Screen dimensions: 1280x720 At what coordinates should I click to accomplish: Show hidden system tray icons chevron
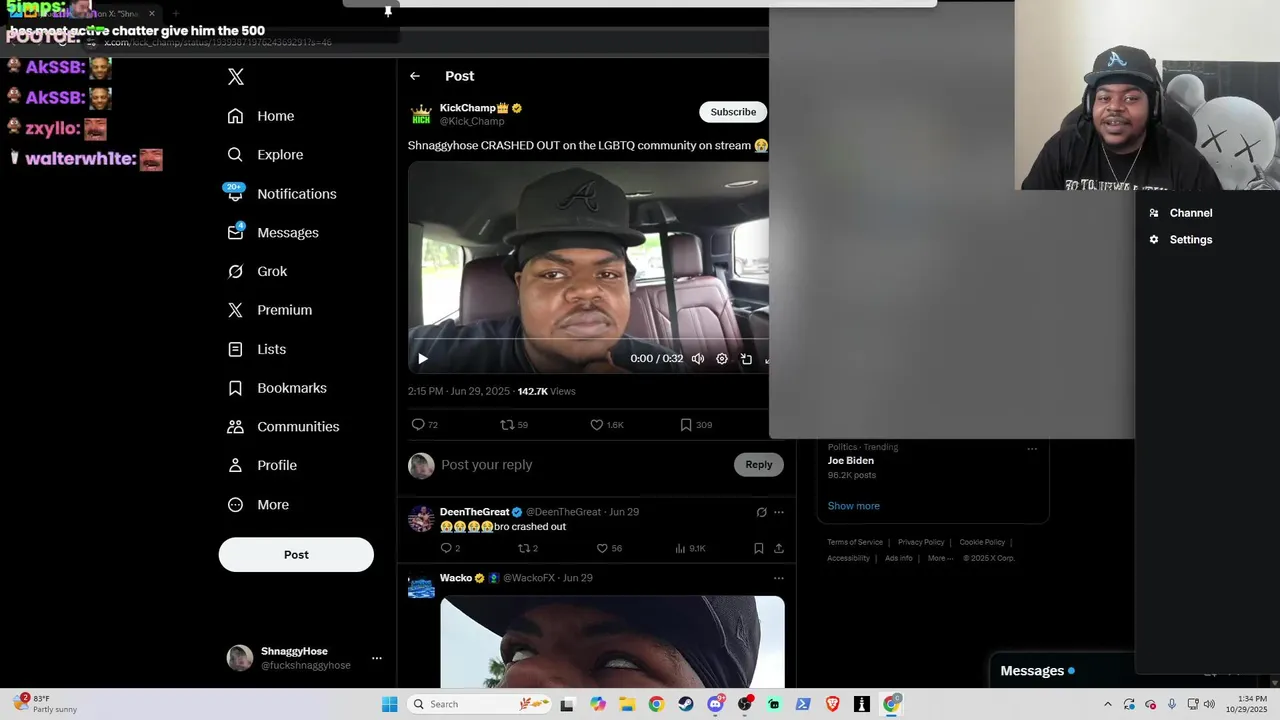click(1107, 704)
